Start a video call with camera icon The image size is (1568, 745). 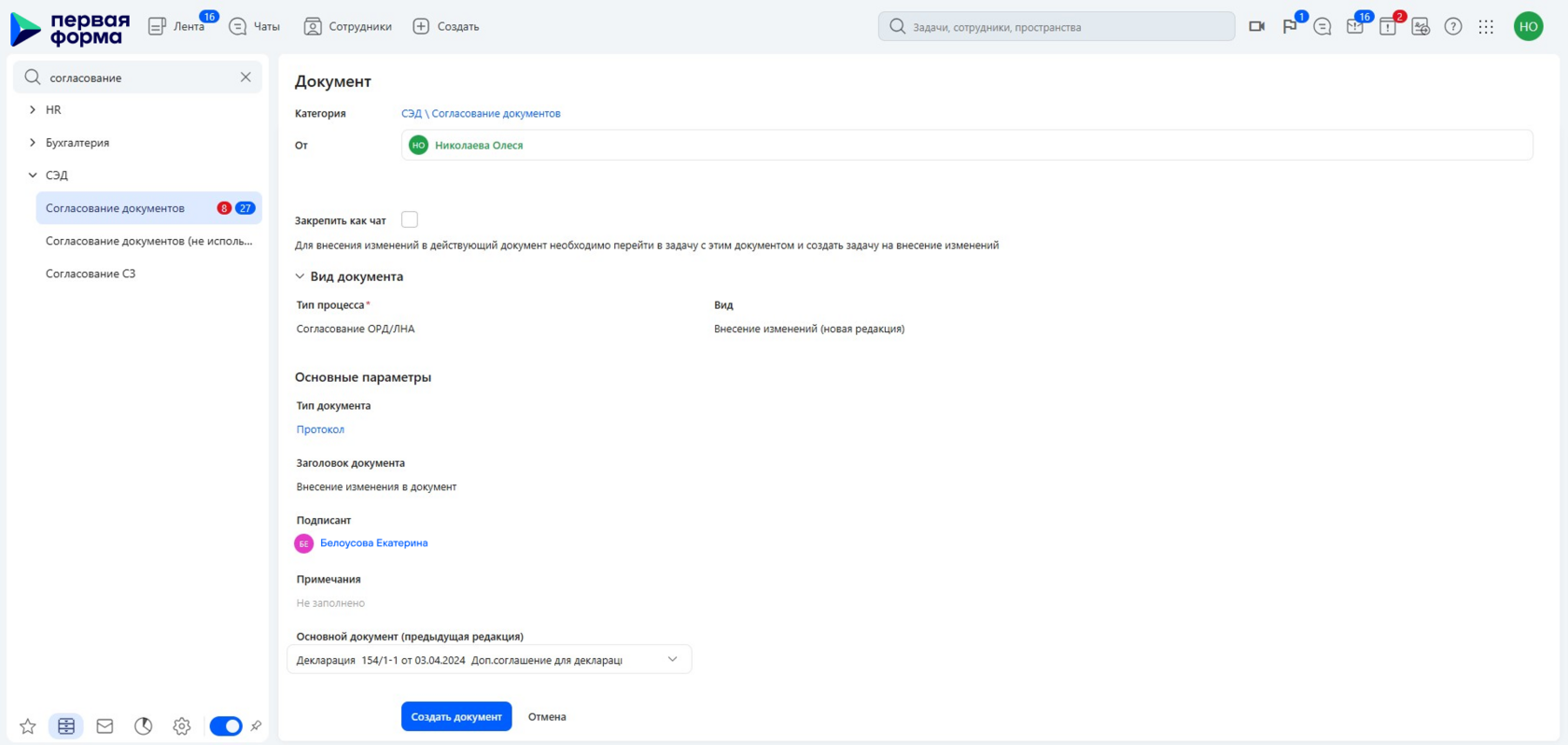1256,27
